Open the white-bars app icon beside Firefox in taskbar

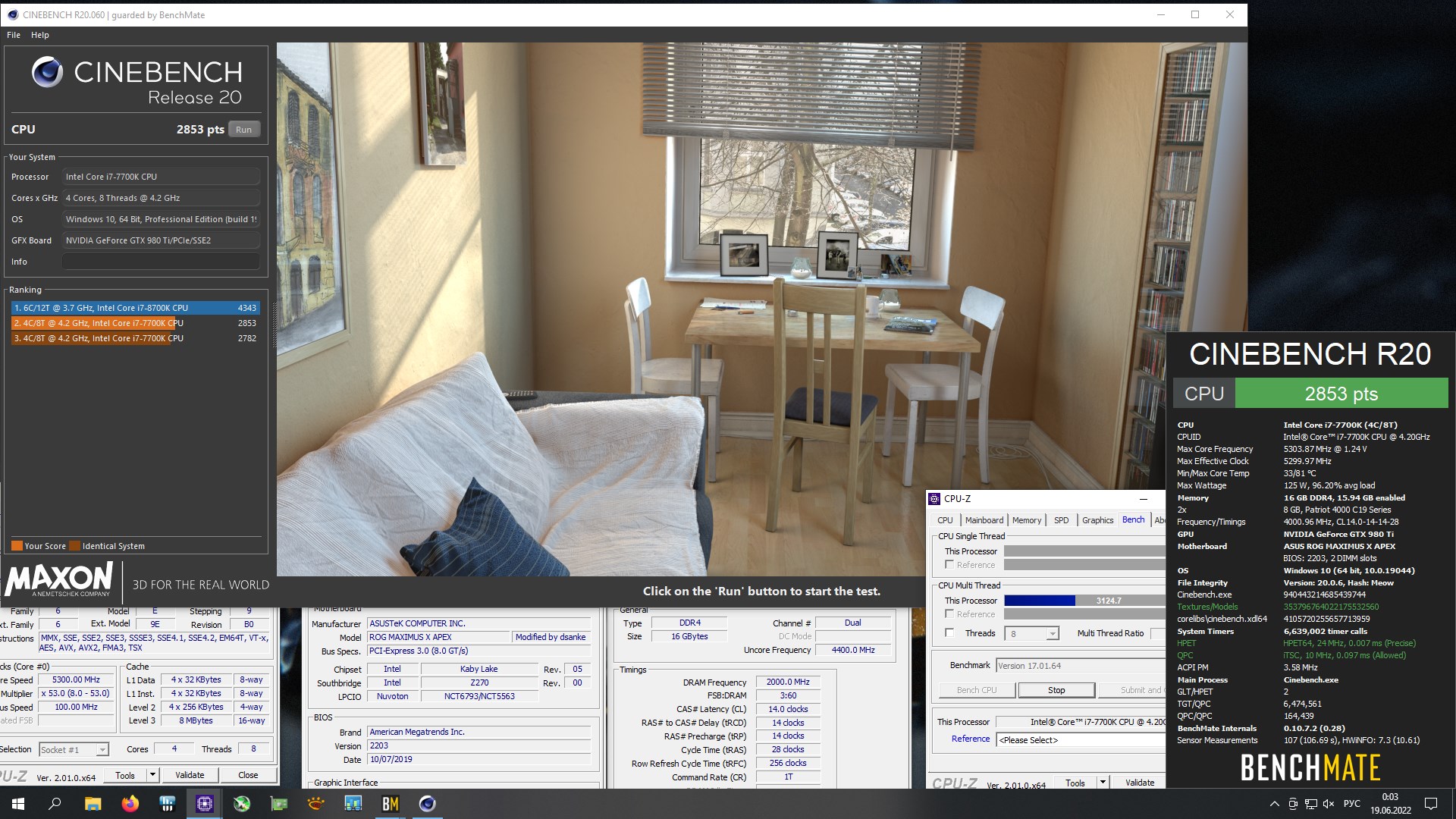168,804
